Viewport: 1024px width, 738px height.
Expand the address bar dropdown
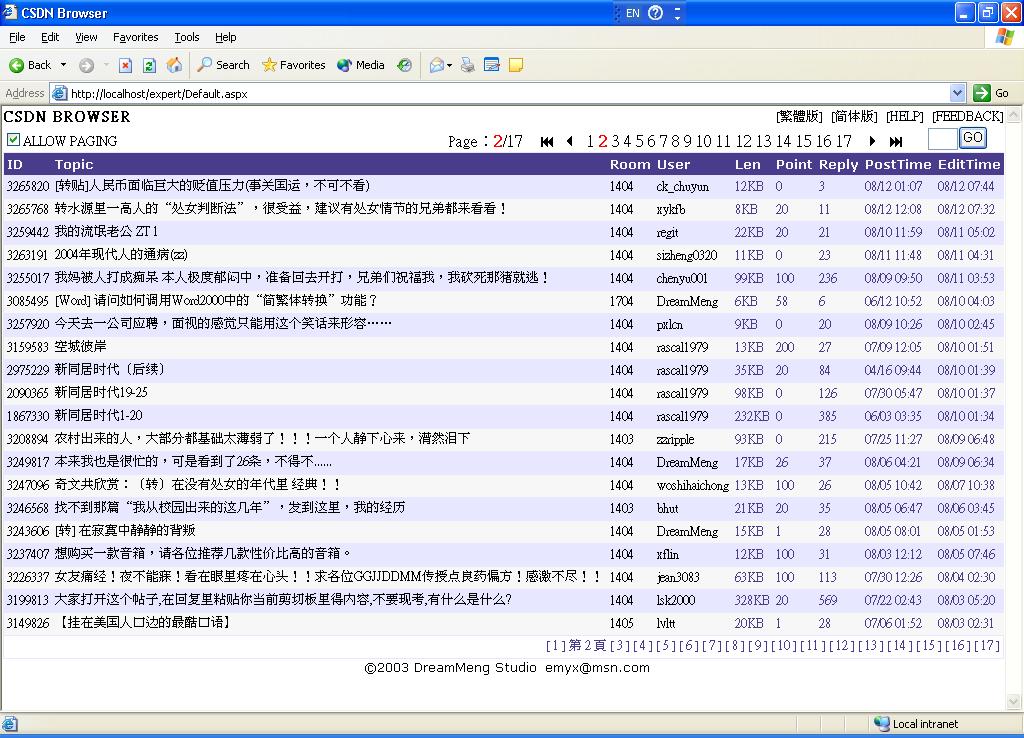(957, 93)
